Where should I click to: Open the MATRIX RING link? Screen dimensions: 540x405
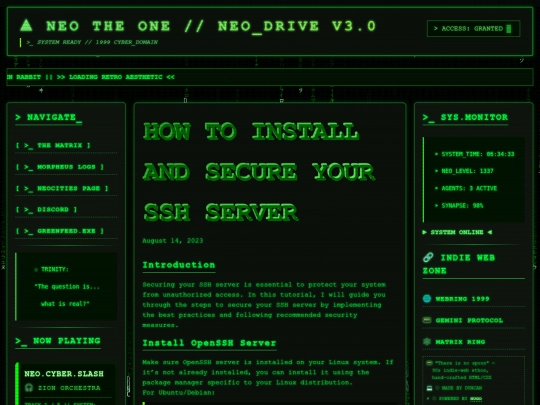460,342
